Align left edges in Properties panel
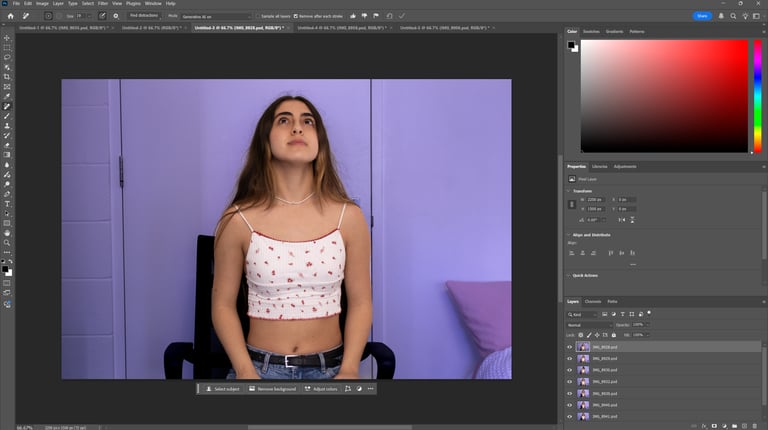Viewport: 768px width, 430px height. [x=572, y=253]
